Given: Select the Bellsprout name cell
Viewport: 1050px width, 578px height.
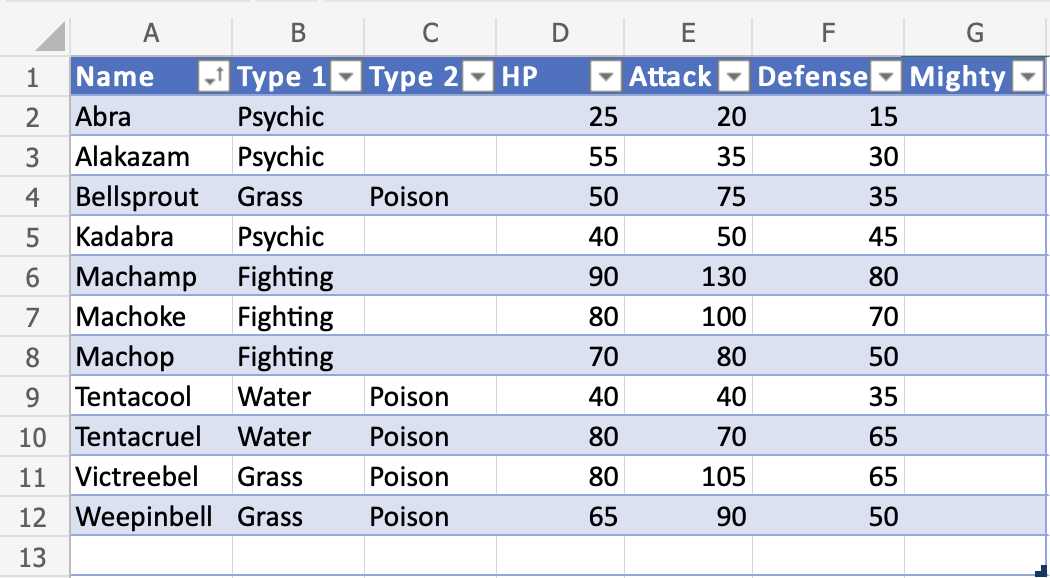Looking at the screenshot, I should [x=150, y=197].
